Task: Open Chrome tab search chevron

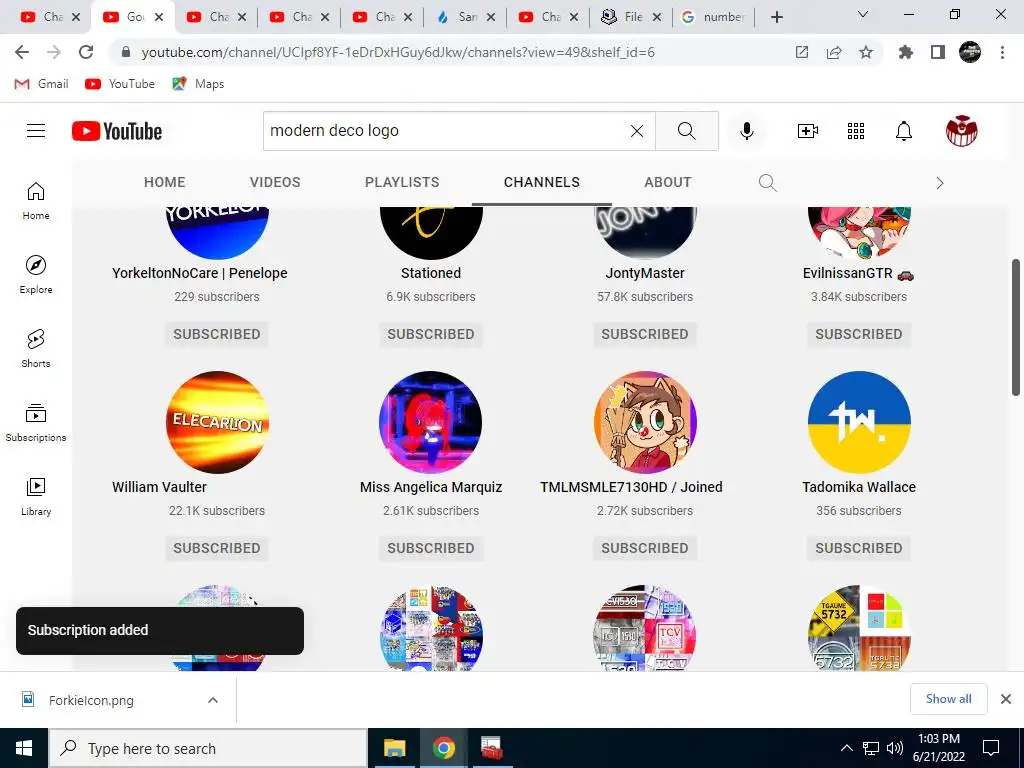Action: (x=863, y=14)
